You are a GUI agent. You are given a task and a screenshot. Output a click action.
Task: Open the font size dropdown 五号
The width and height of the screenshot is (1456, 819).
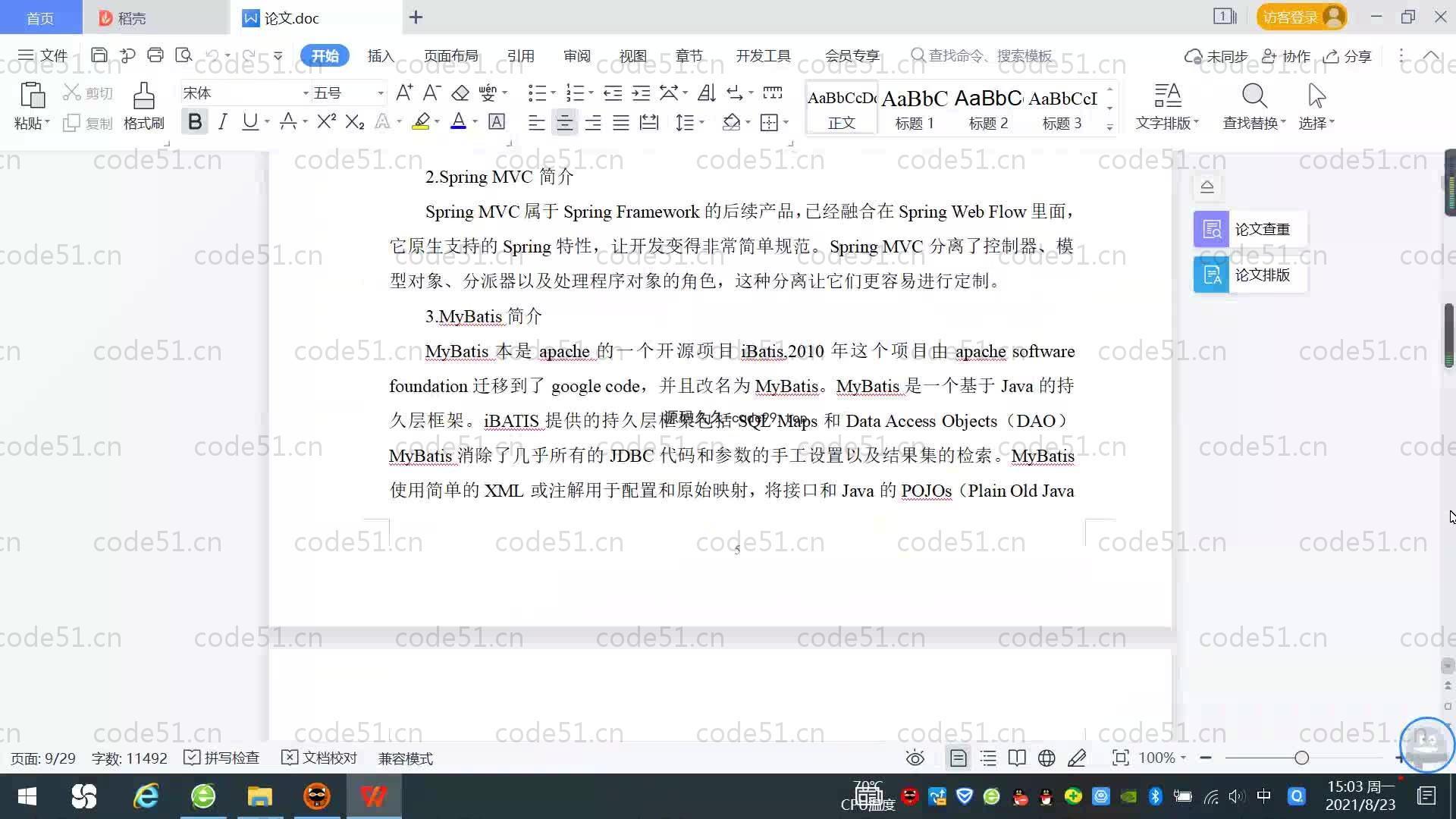(380, 93)
